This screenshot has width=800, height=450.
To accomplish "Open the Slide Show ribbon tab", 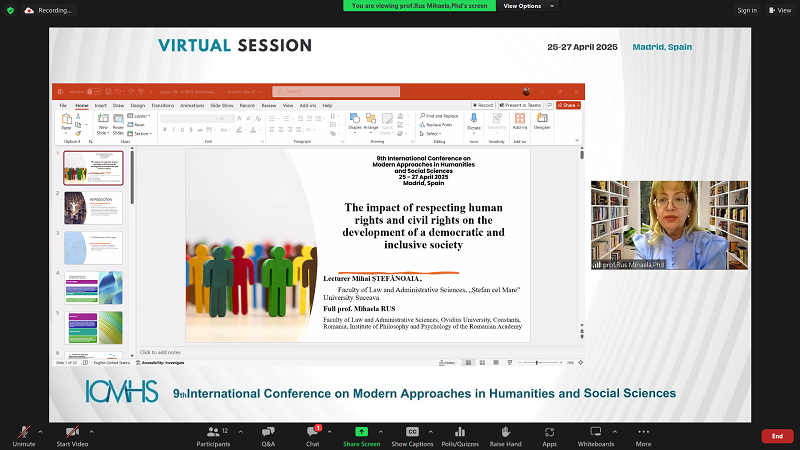I will [x=221, y=105].
